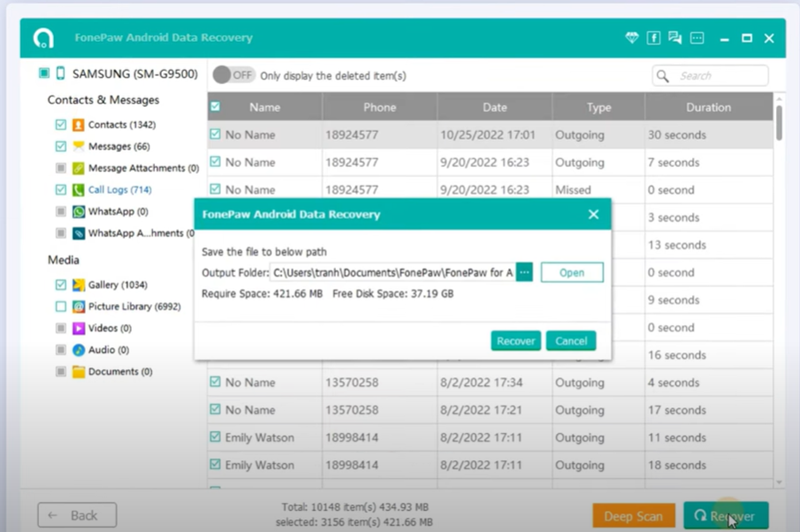Sort by Type column header
The width and height of the screenshot is (800, 532).
(x=598, y=107)
